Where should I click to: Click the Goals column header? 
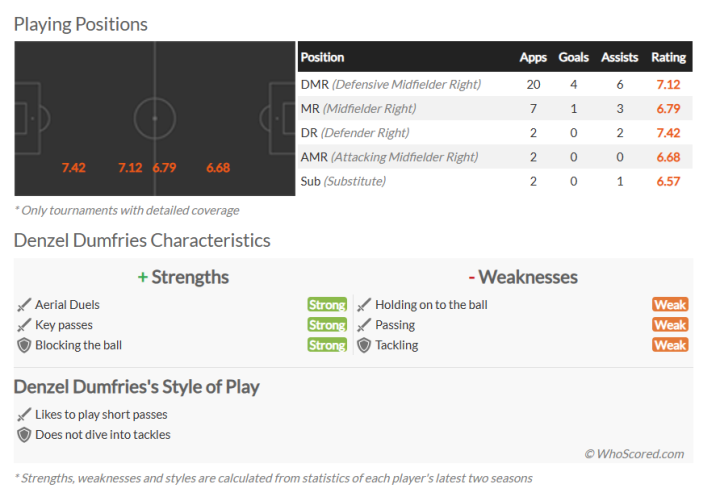[573, 57]
